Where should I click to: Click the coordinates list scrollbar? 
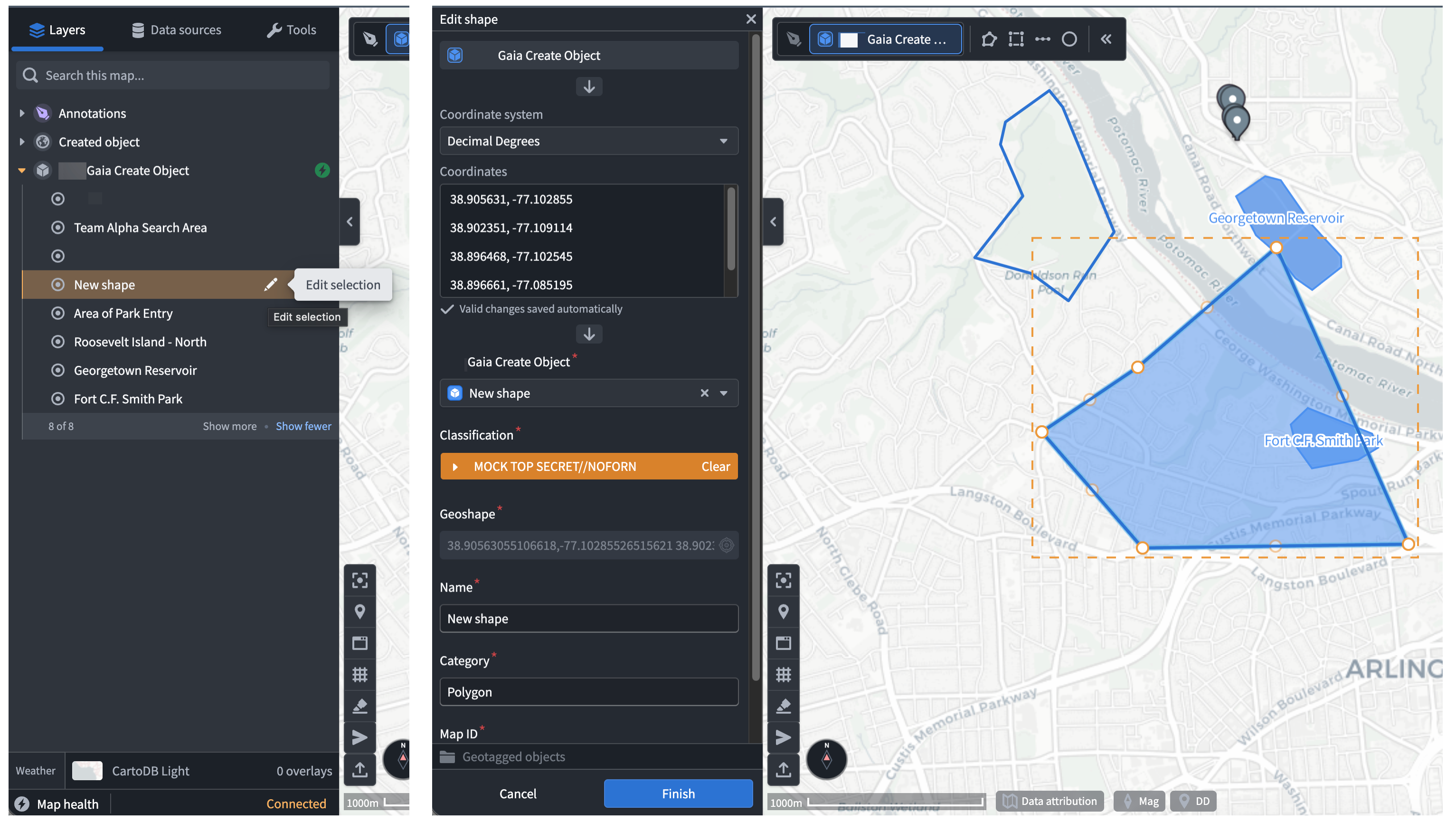[730, 229]
